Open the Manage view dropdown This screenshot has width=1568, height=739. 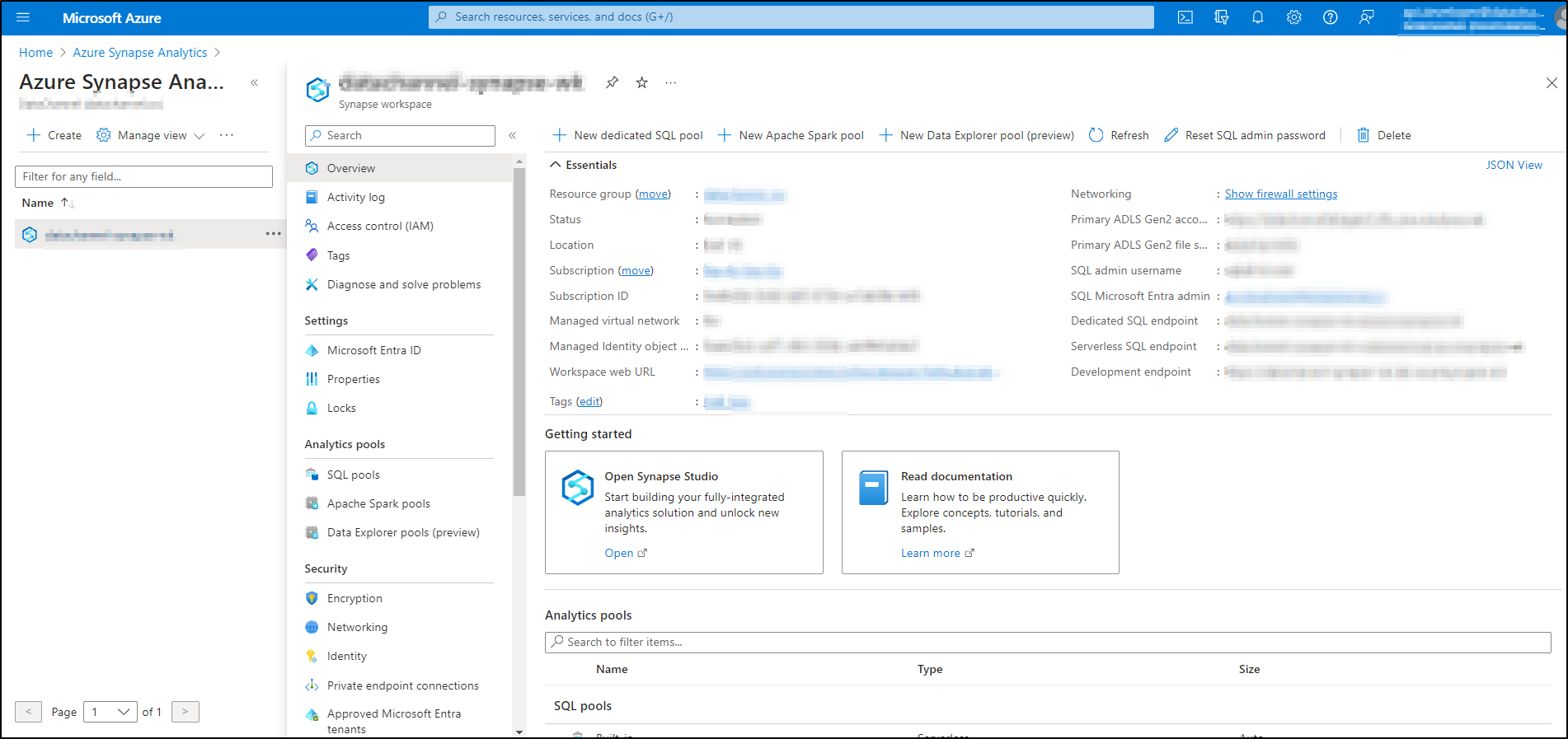pos(150,135)
